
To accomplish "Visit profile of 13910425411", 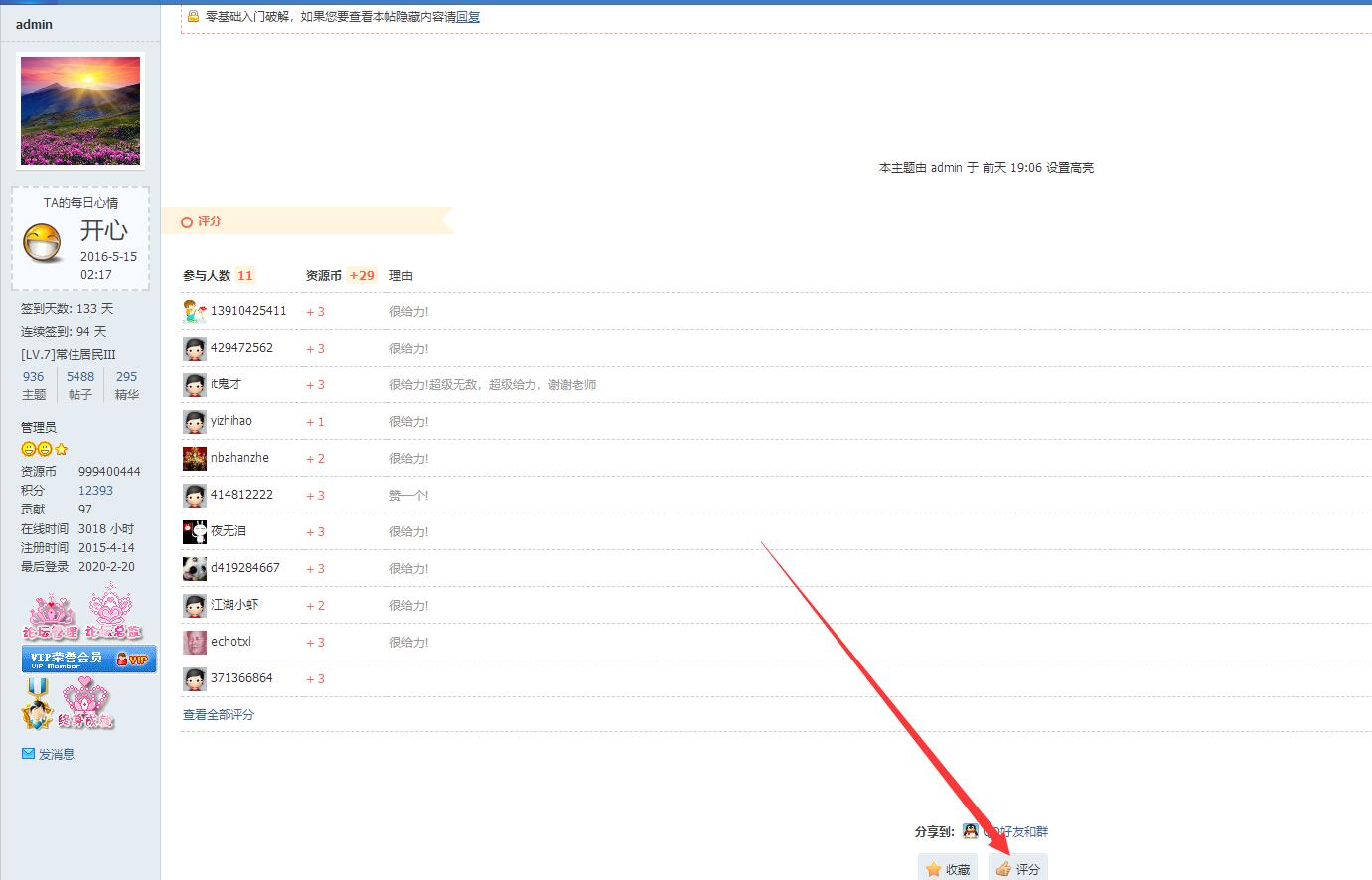I will click(x=248, y=311).
